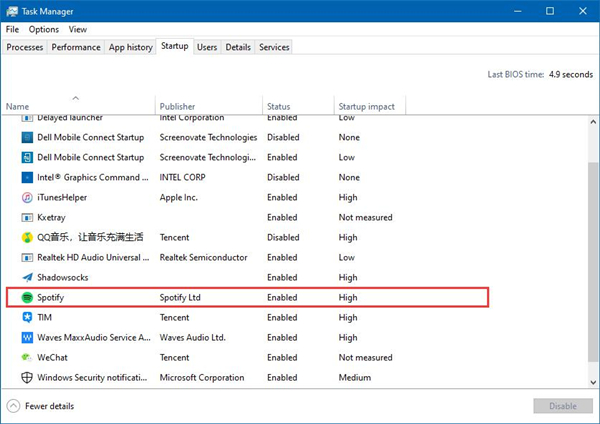Click the Spotify green logo icon
The height and width of the screenshot is (424, 600).
click(x=27, y=297)
